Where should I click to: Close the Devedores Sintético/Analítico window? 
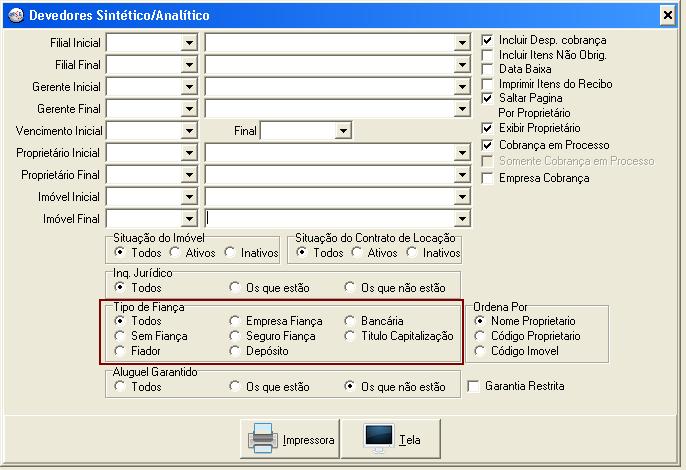[668, 15]
